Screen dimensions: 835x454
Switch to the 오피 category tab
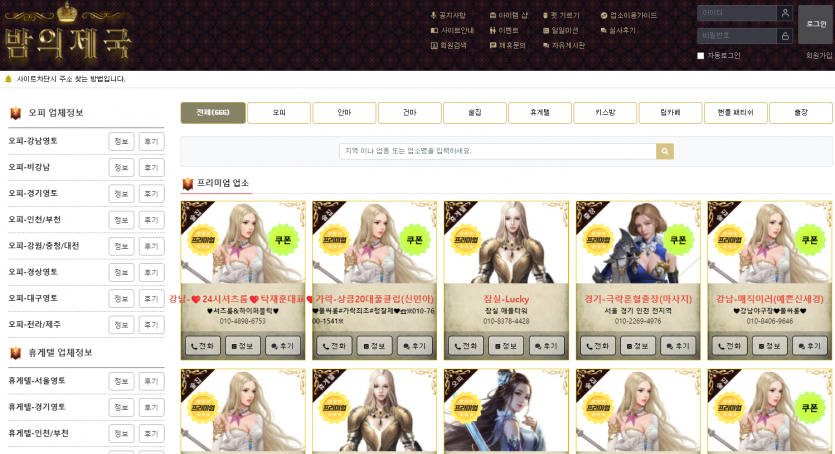pos(279,113)
